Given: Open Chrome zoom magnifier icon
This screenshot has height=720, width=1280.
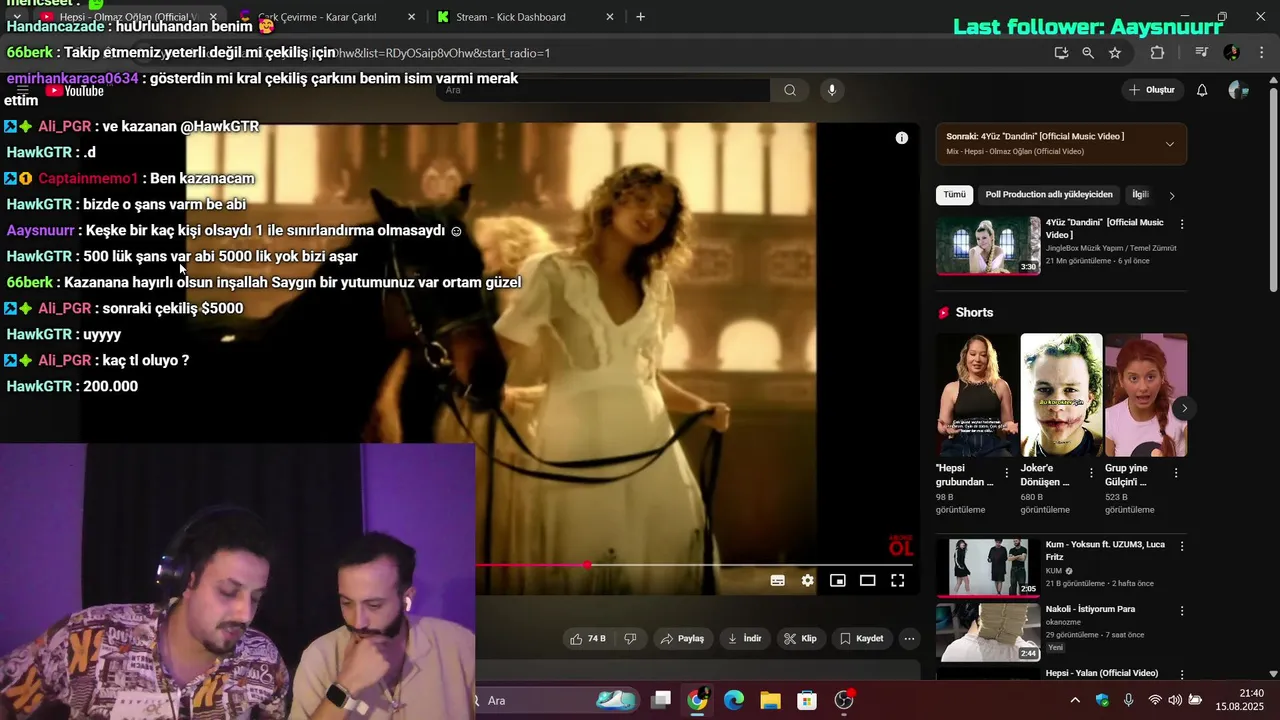Looking at the screenshot, I should tap(1088, 53).
